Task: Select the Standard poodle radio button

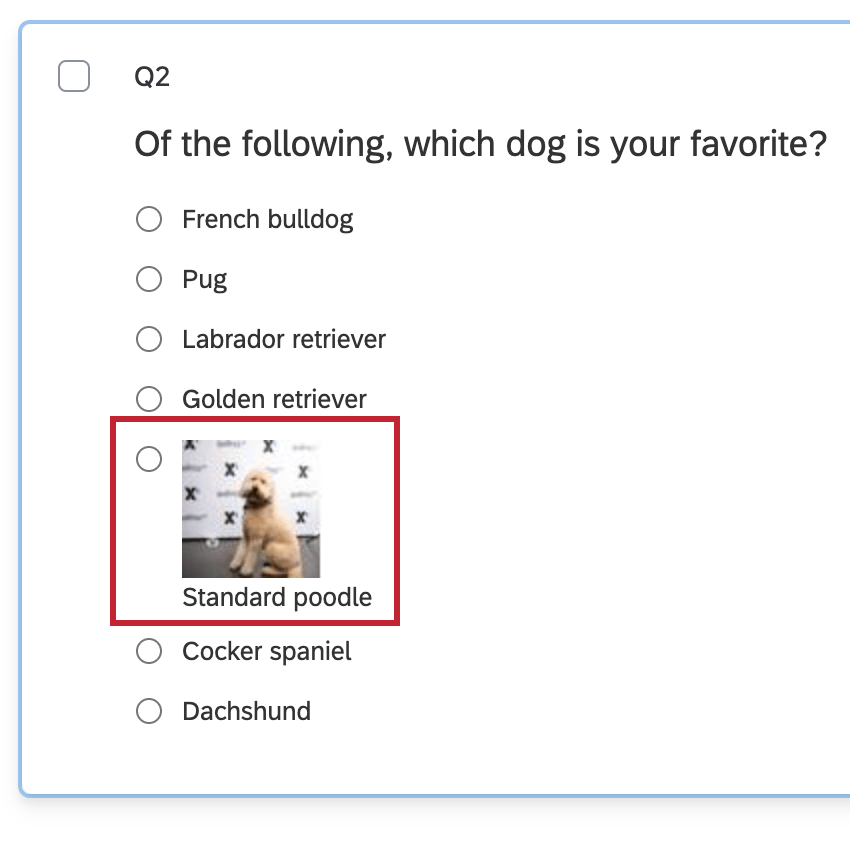Action: coord(149,459)
